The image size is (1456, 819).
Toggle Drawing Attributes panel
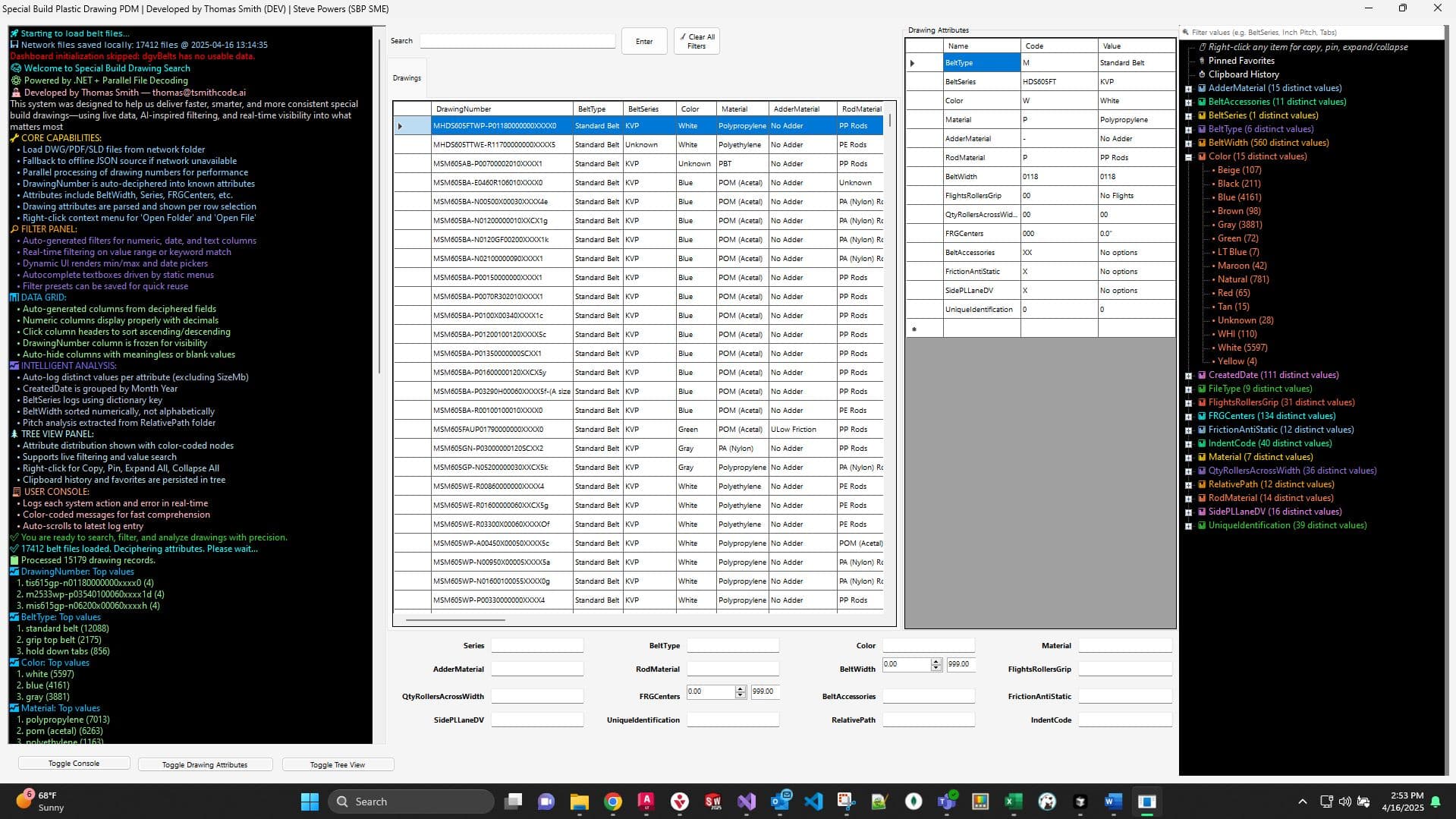tap(205, 764)
